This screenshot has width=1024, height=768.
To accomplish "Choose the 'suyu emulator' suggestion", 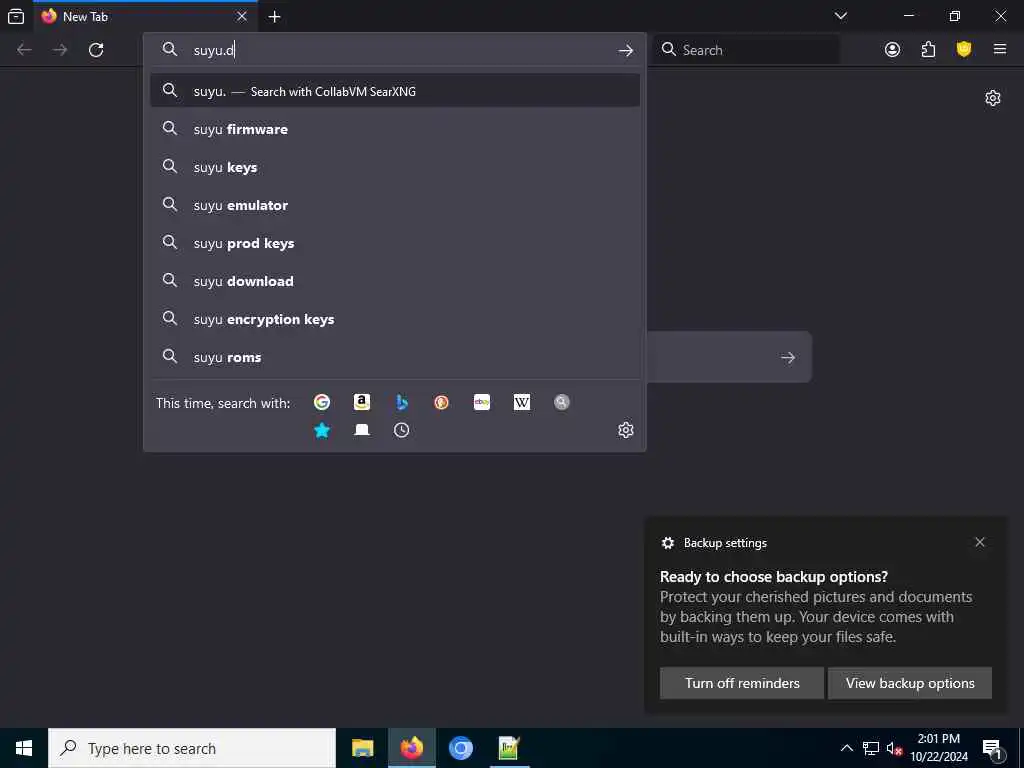I will (x=394, y=204).
